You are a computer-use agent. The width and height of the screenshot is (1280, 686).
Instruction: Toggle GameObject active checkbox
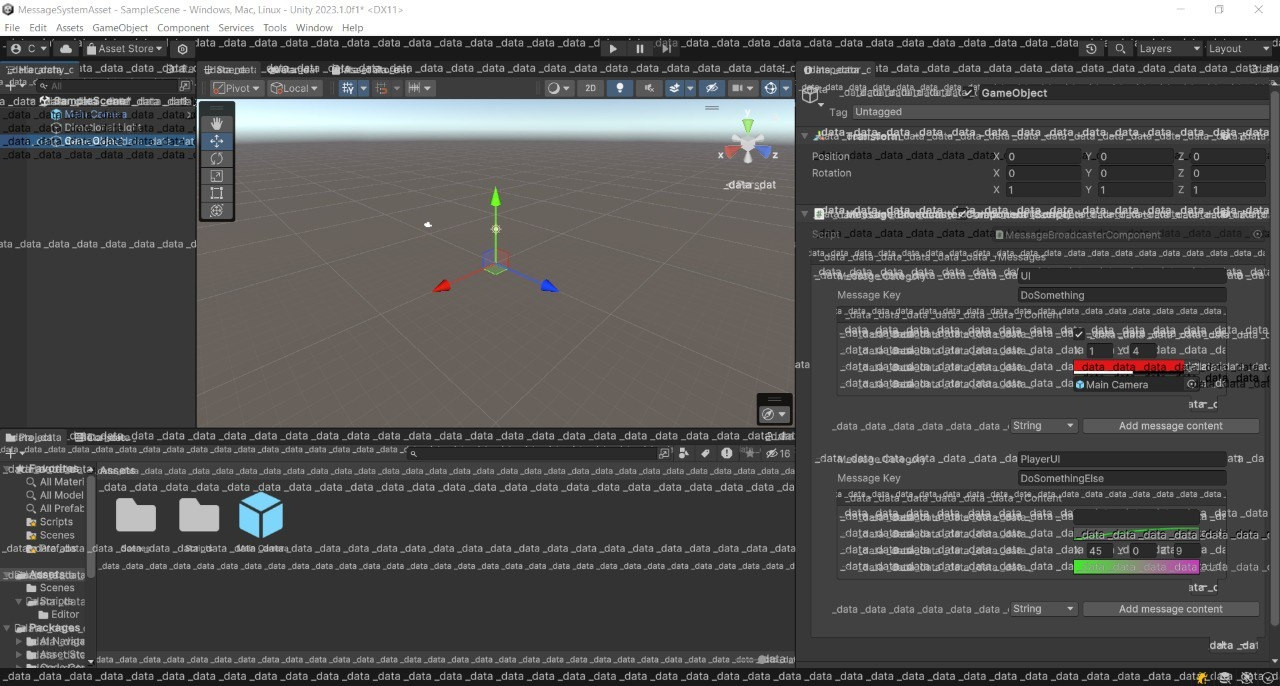pos(967,92)
